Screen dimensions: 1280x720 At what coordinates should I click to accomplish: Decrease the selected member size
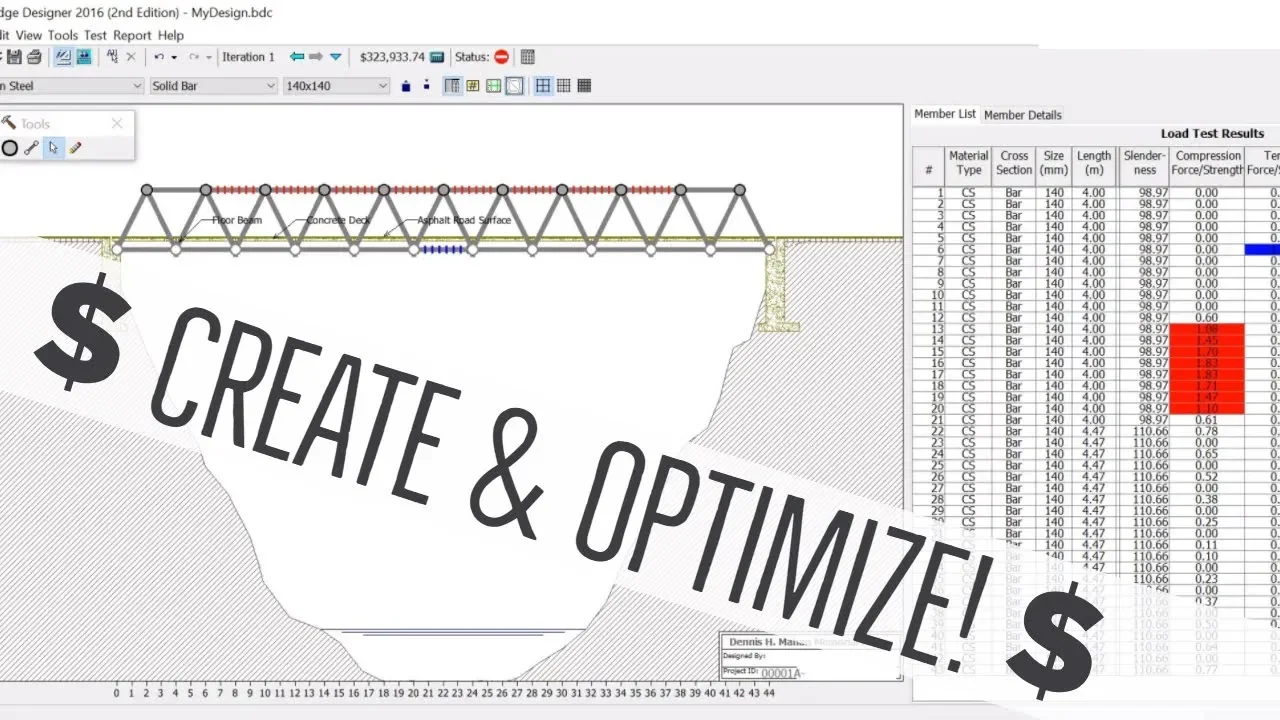point(427,86)
